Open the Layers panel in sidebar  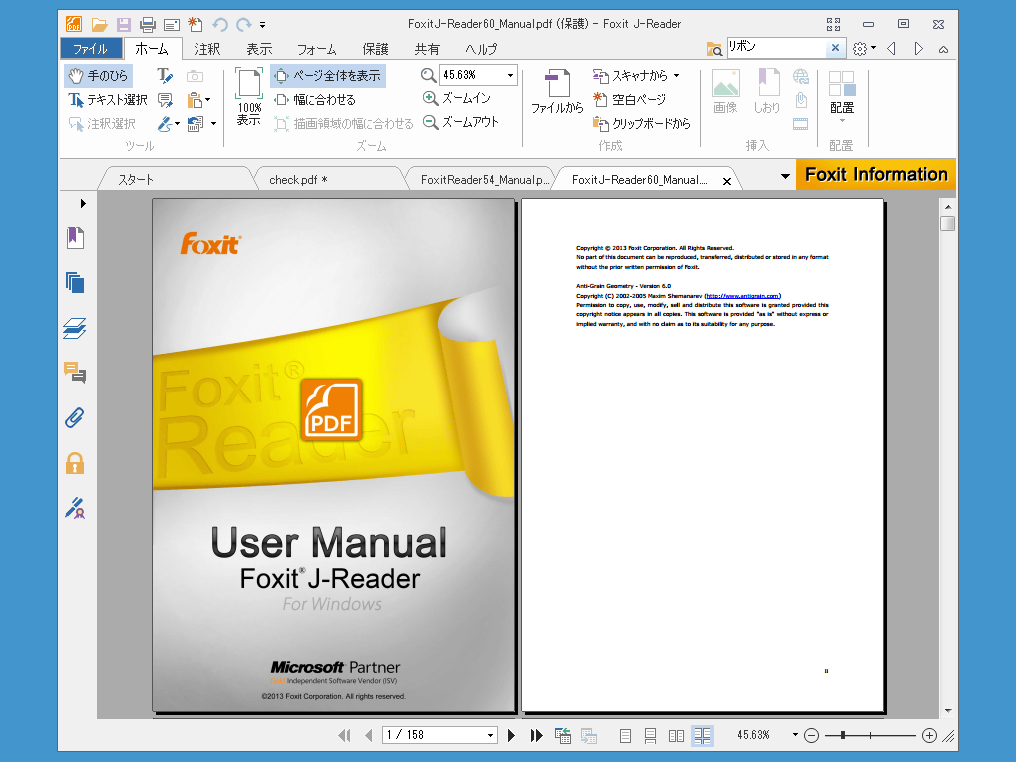[75, 329]
